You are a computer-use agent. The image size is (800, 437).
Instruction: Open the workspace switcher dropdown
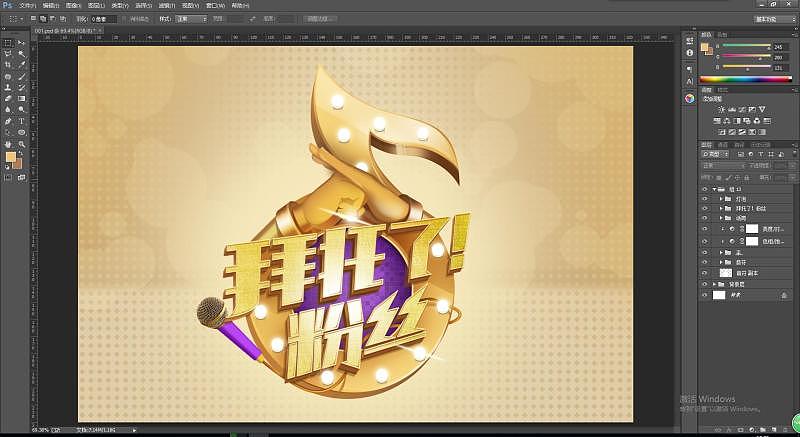[x=773, y=19]
